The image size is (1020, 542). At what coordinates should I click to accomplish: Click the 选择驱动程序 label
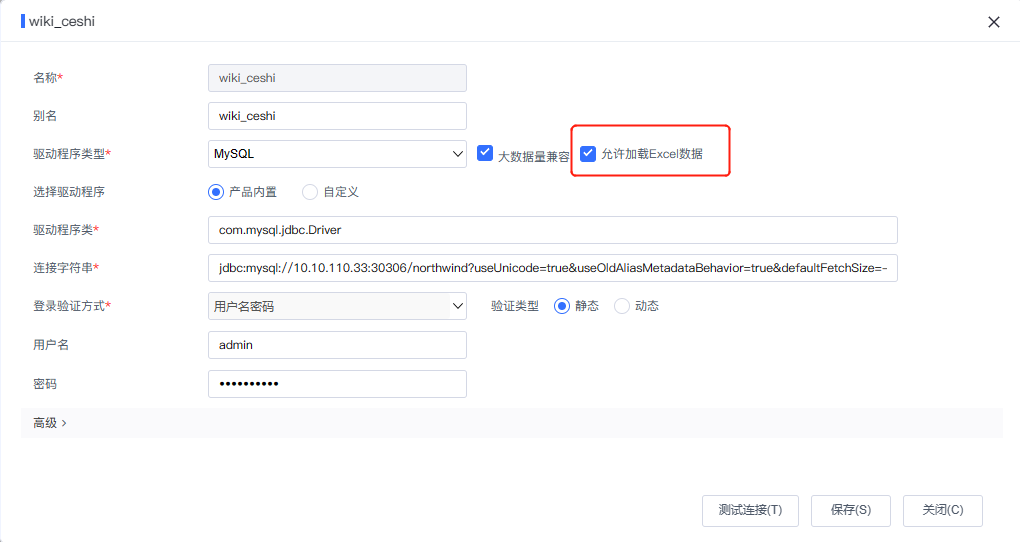69,192
